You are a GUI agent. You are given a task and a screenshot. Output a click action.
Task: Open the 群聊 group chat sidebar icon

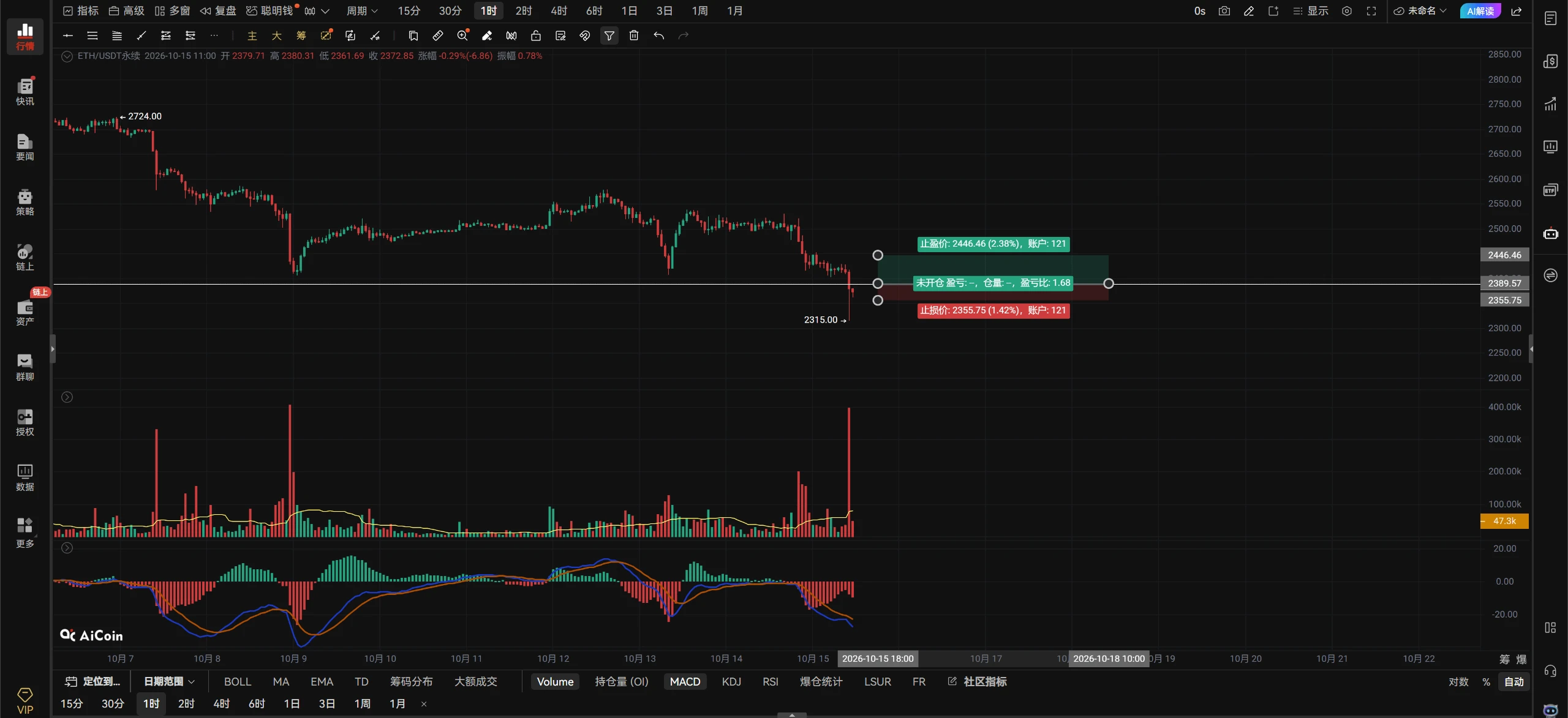(25, 367)
